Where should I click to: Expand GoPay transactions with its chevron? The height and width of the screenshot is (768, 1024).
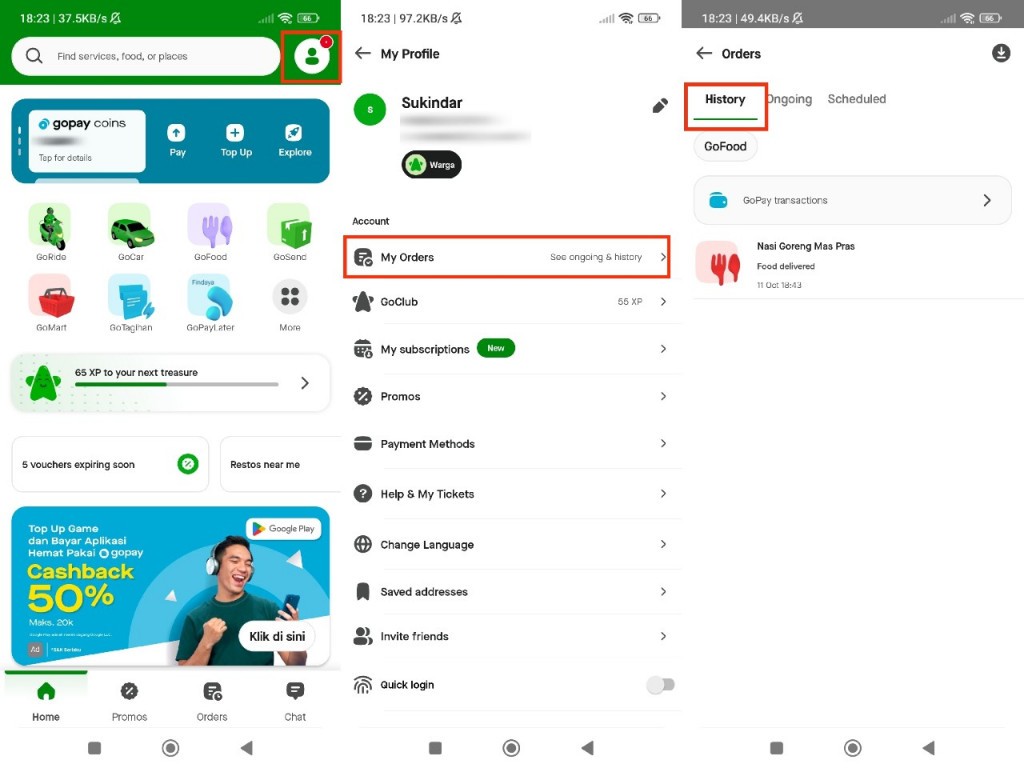tap(986, 200)
